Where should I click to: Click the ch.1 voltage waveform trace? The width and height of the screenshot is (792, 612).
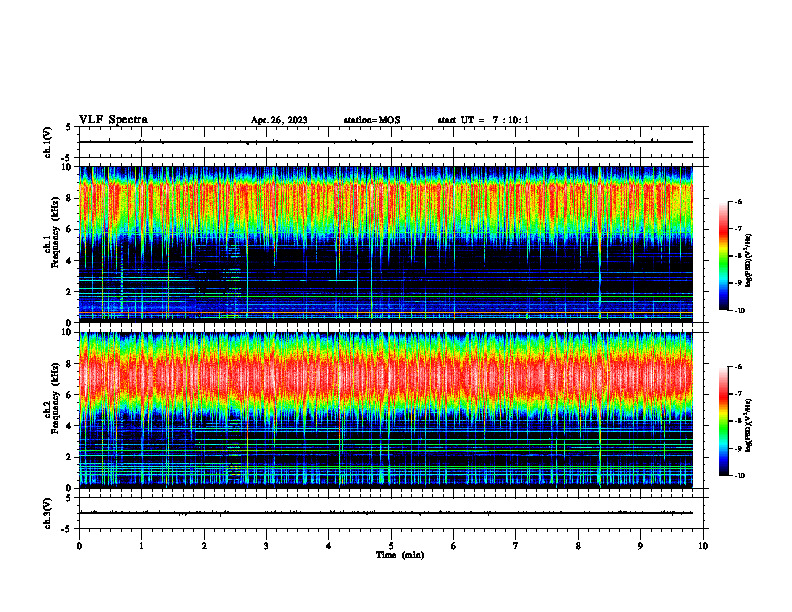tap(386, 142)
